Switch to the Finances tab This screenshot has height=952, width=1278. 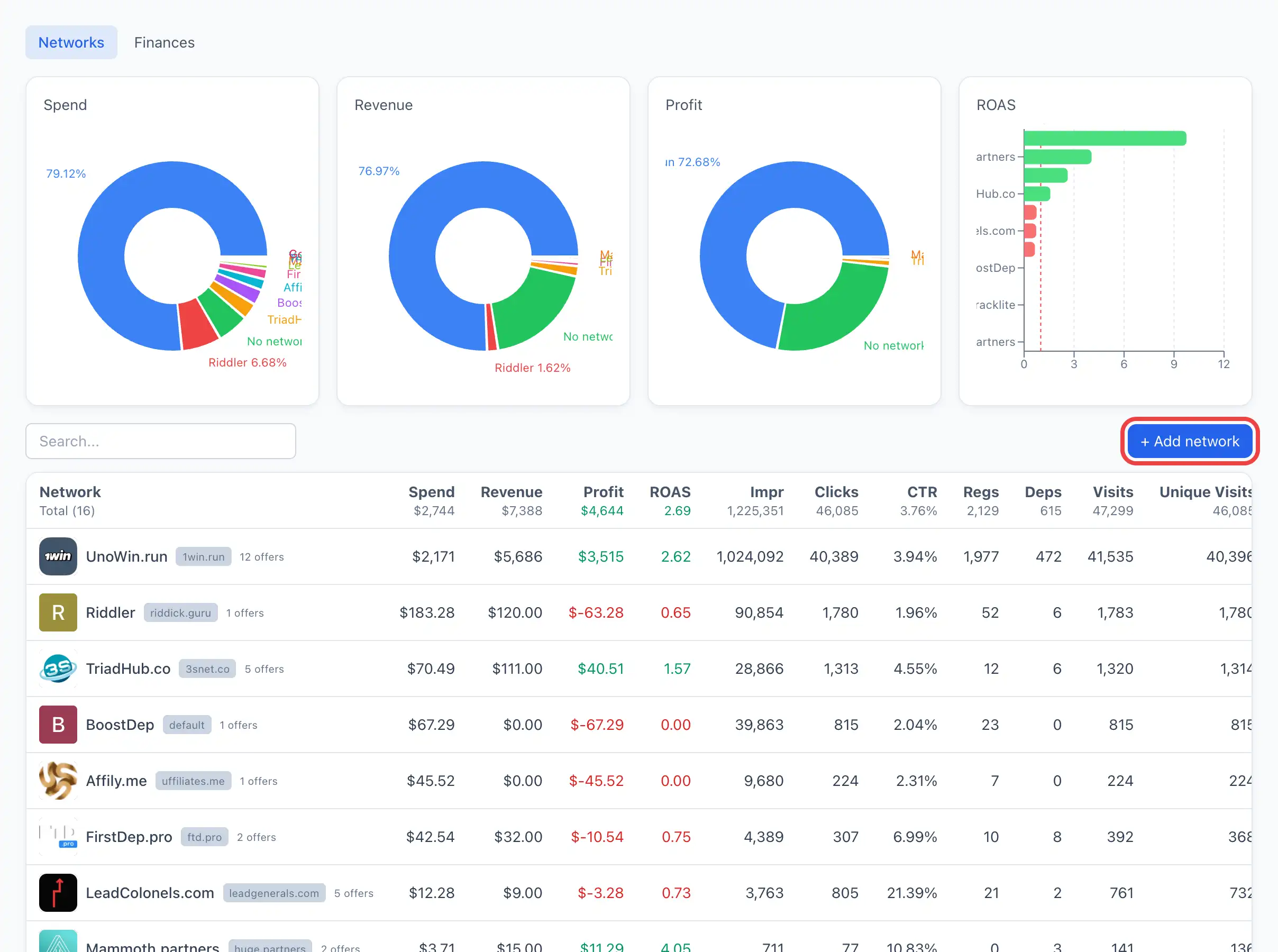coord(164,43)
